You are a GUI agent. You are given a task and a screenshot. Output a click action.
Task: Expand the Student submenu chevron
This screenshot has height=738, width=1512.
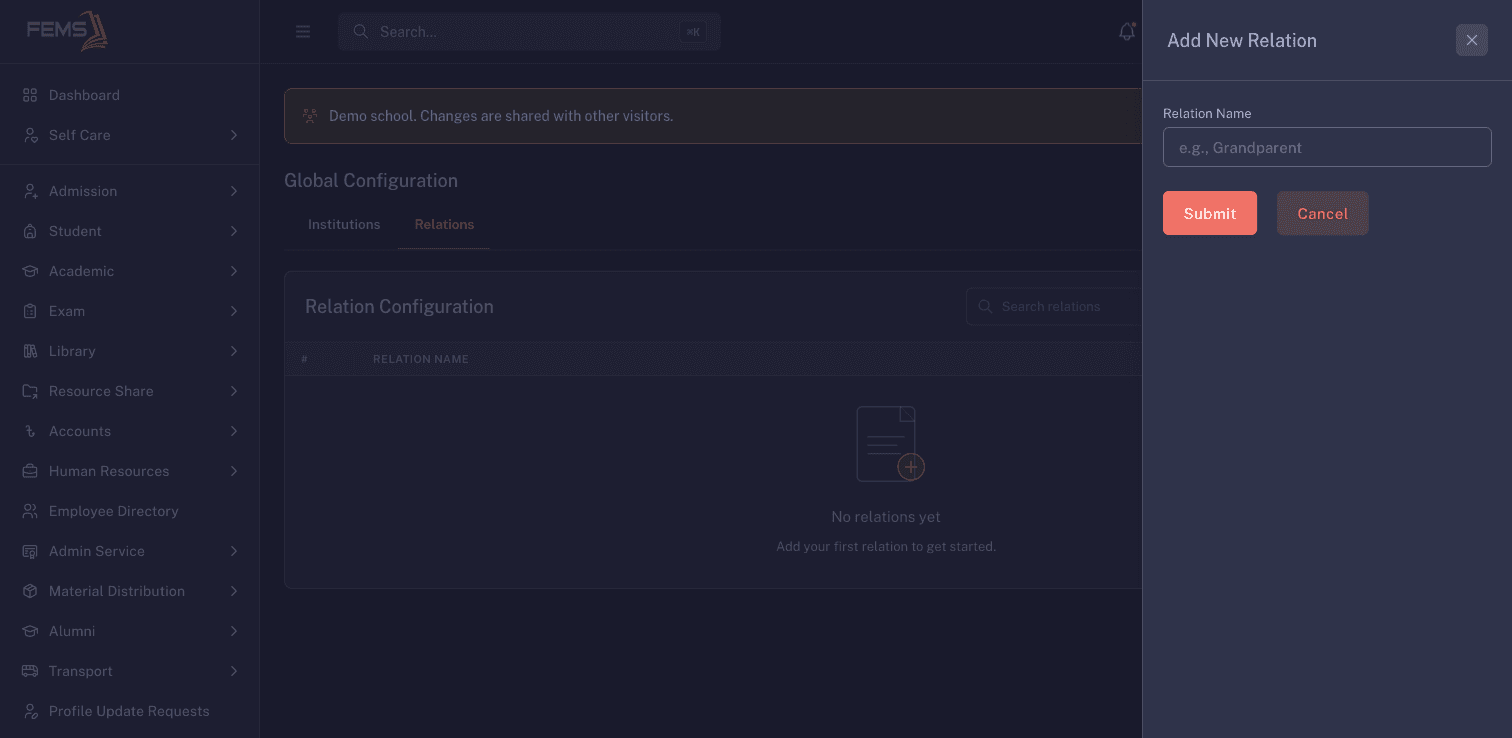click(x=233, y=231)
